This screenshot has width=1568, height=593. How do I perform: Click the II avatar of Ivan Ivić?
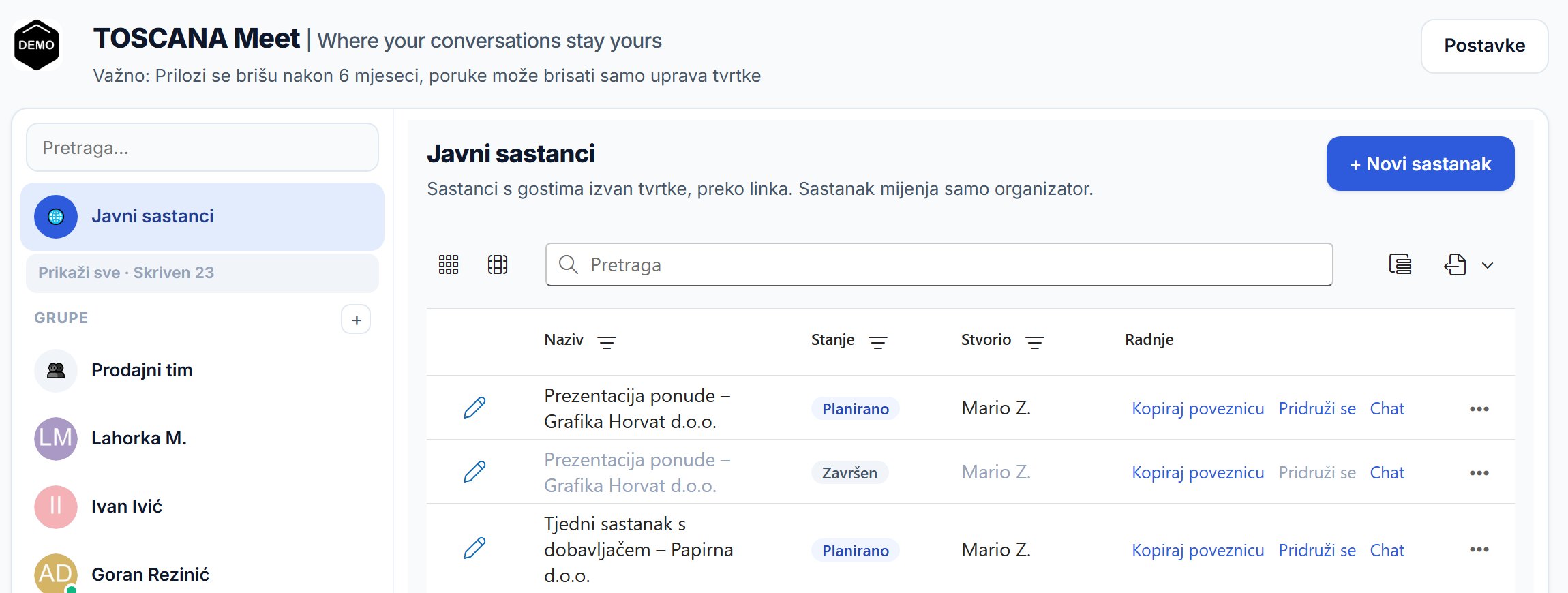[56, 506]
